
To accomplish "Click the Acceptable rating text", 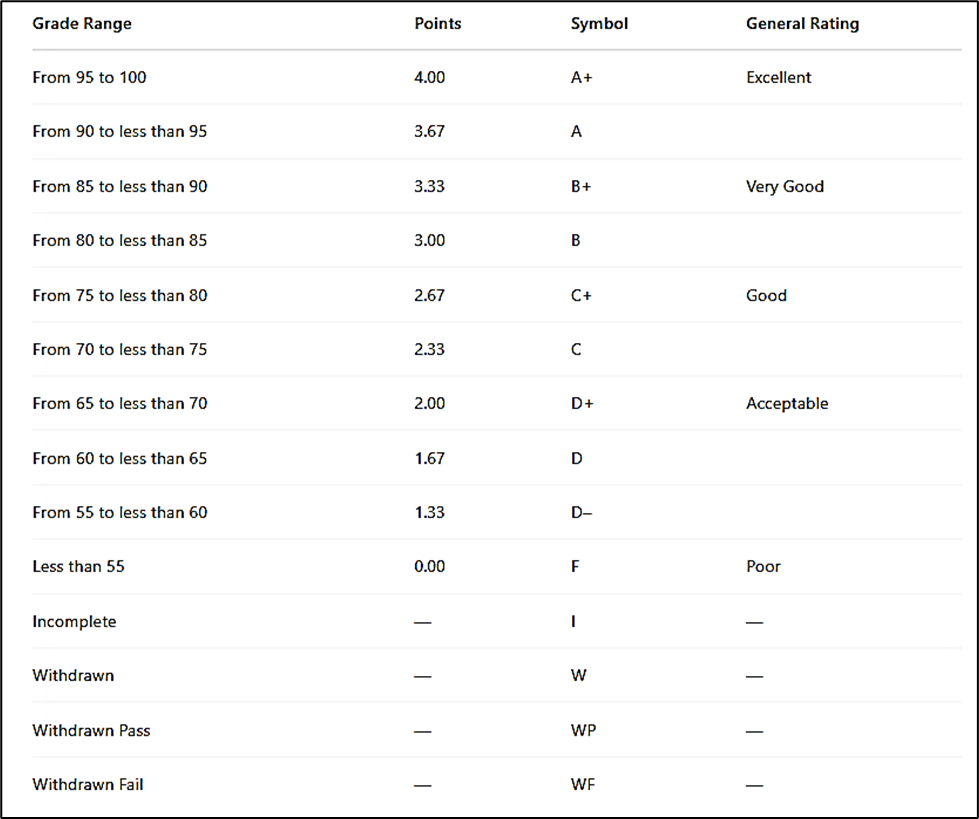I will (x=787, y=404).
